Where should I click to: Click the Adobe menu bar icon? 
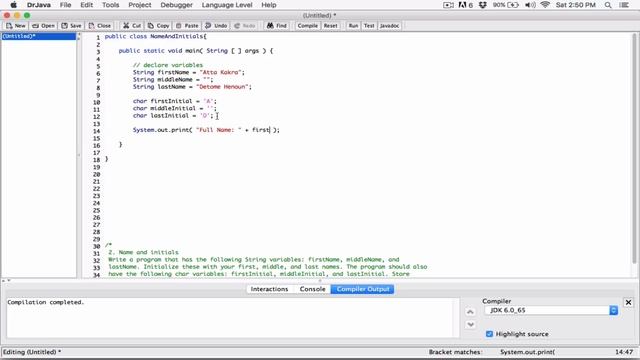point(465,5)
